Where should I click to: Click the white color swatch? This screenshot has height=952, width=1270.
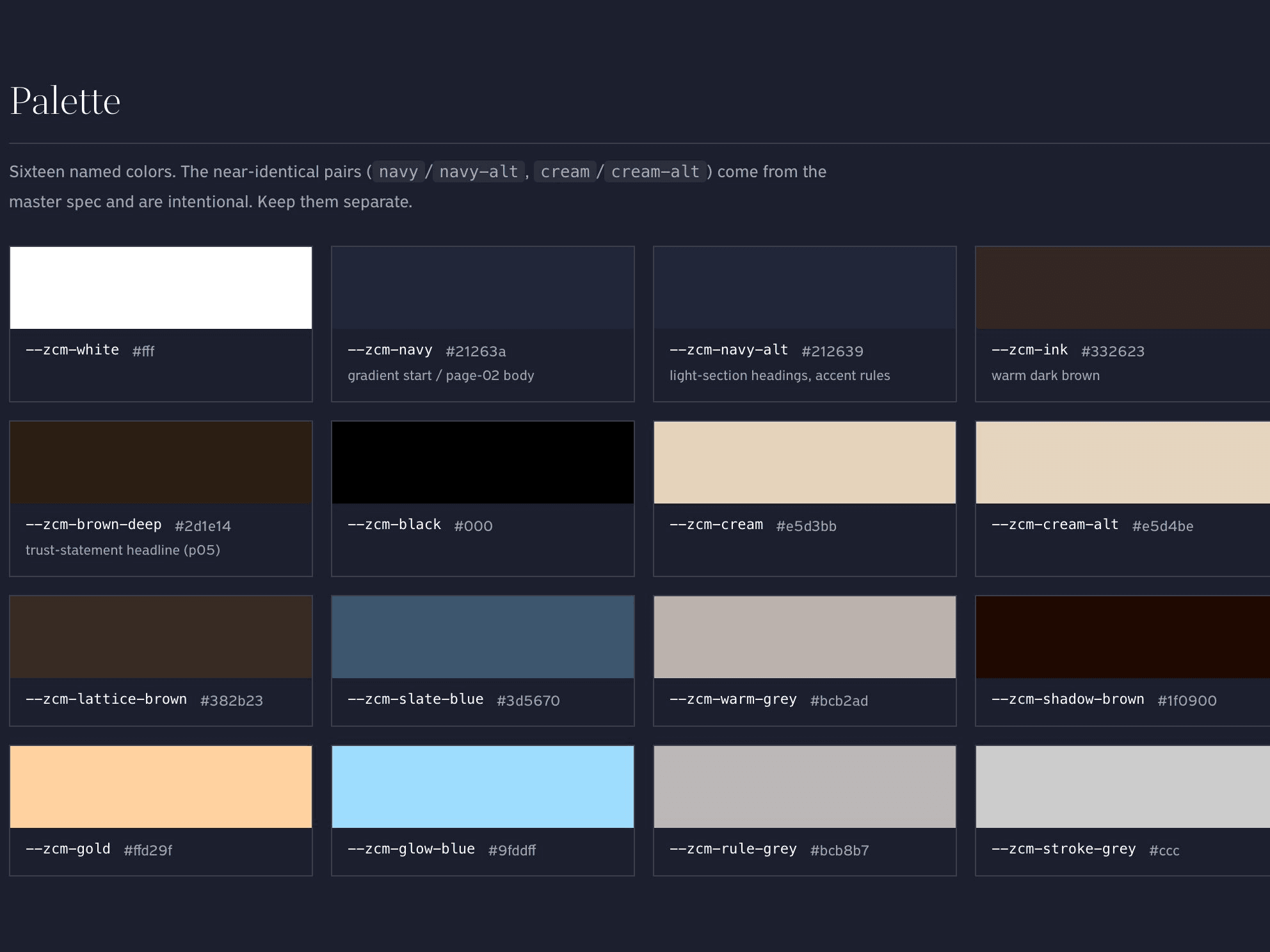[161, 288]
